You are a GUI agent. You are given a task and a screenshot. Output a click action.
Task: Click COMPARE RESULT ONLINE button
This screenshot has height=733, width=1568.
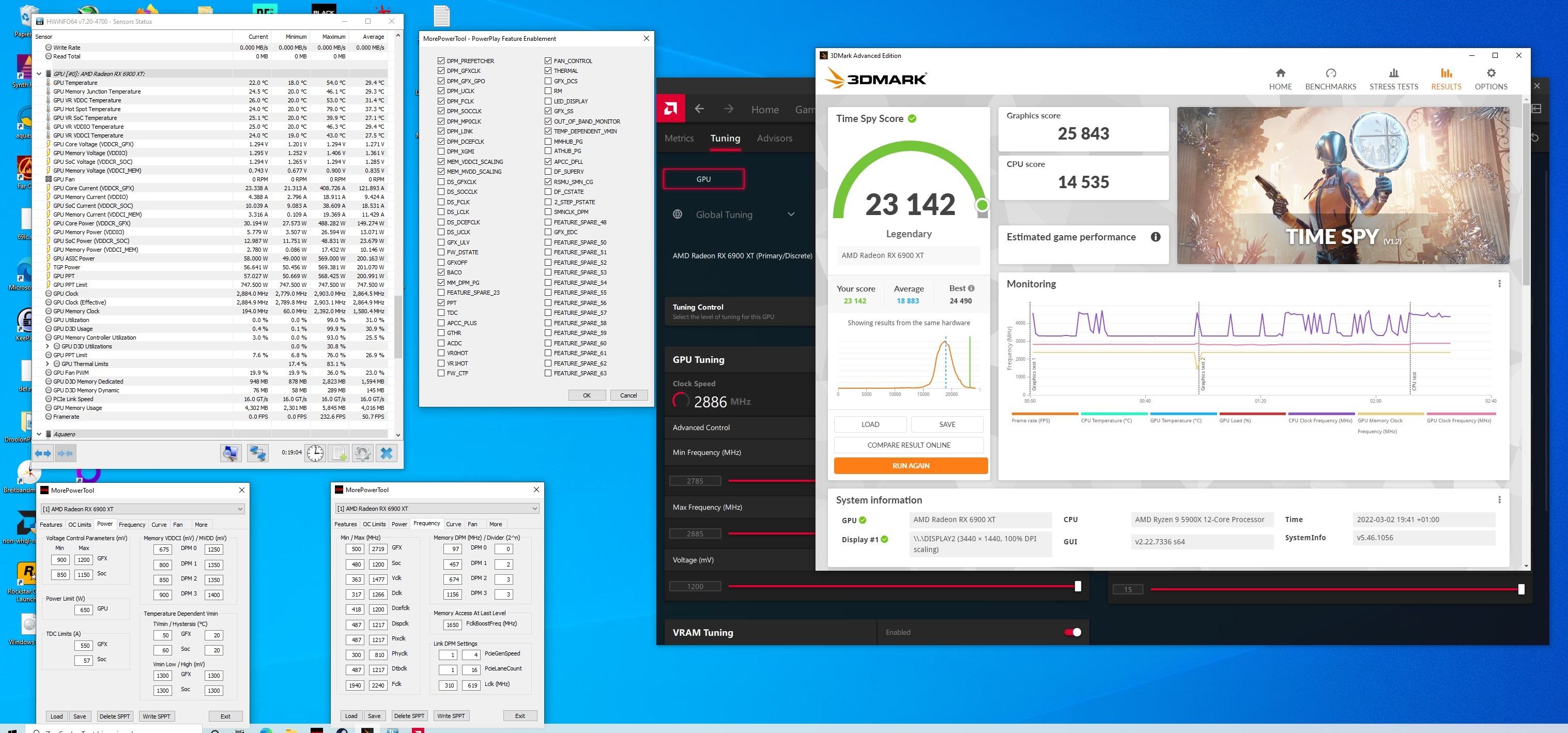[909, 445]
